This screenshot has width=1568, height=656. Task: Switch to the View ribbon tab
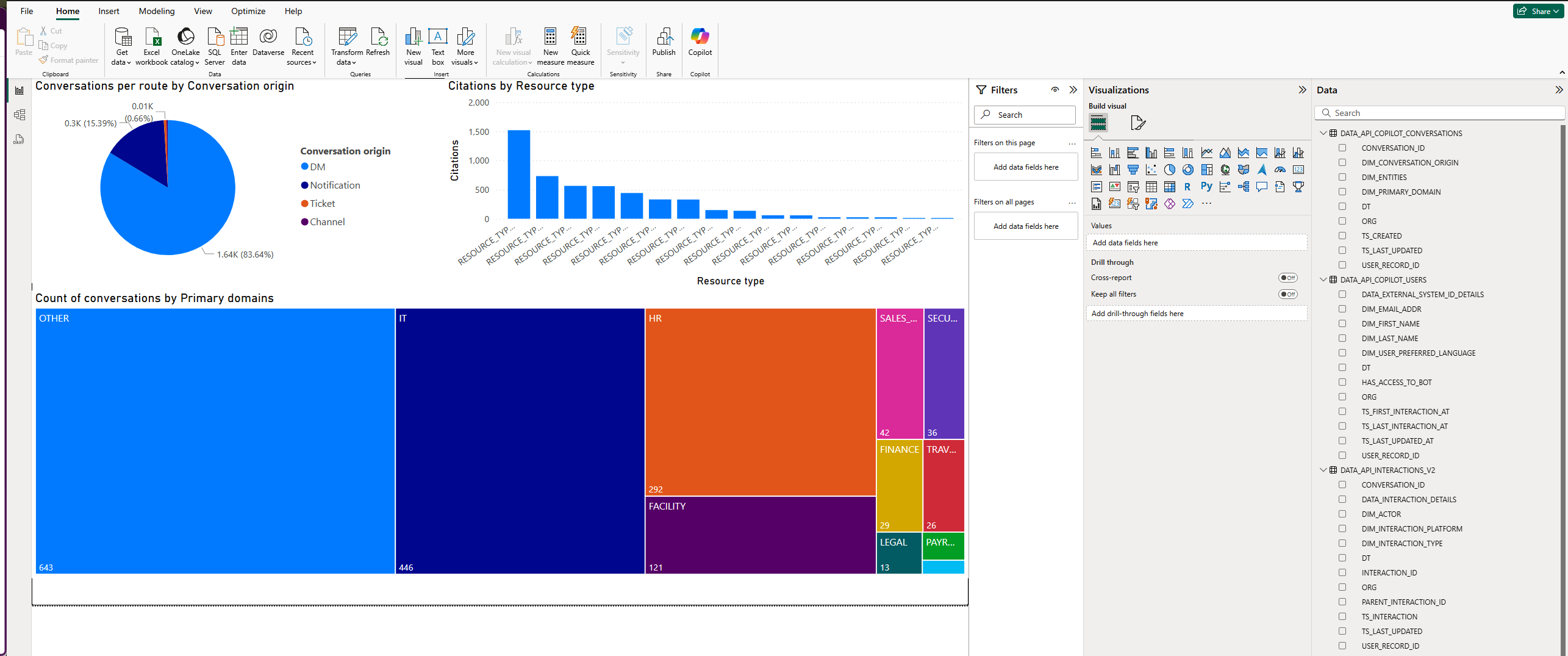[203, 11]
